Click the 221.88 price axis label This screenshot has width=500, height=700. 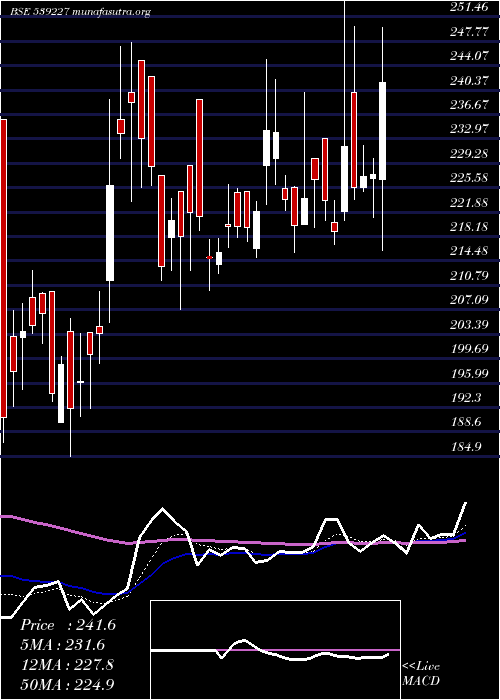click(x=467, y=203)
